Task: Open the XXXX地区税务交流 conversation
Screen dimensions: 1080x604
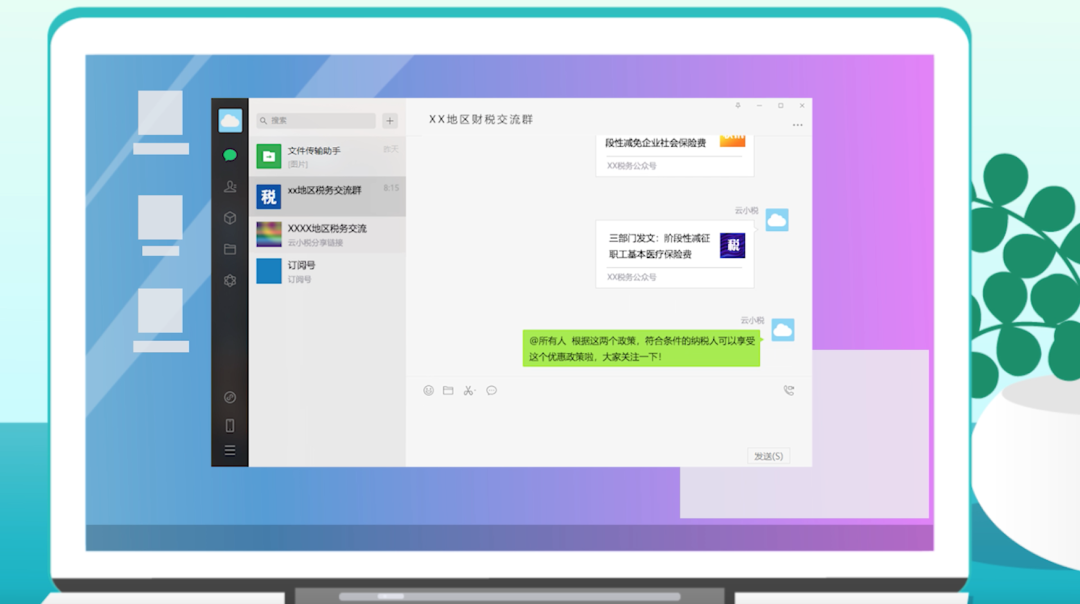Action: pyautogui.click(x=327, y=234)
